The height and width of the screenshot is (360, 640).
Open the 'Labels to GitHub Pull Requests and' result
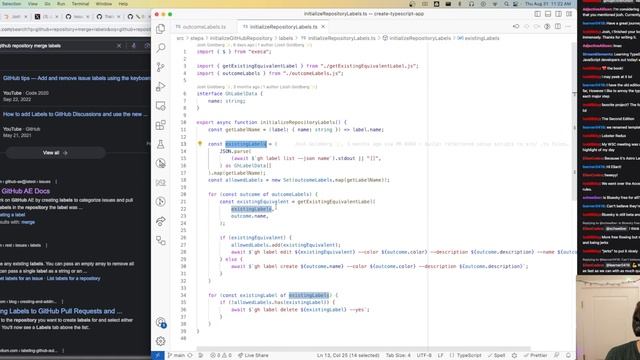click(x=61, y=311)
